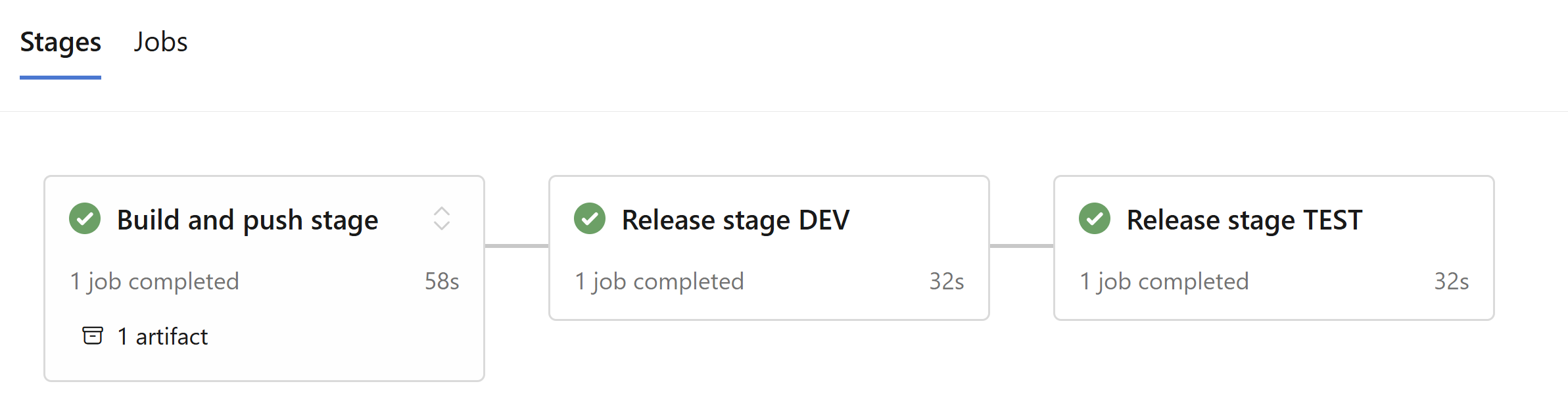1568x413 pixels.
Task: Click '1 job completed' under Release stage DEV
Action: [x=659, y=281]
